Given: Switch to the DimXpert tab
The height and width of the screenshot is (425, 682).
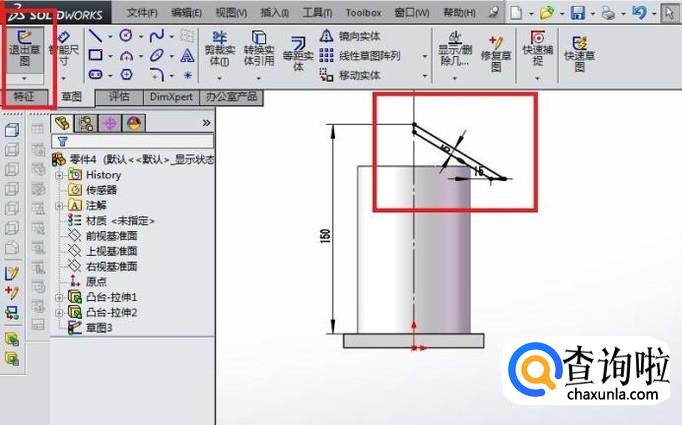Looking at the screenshot, I should point(171,97).
